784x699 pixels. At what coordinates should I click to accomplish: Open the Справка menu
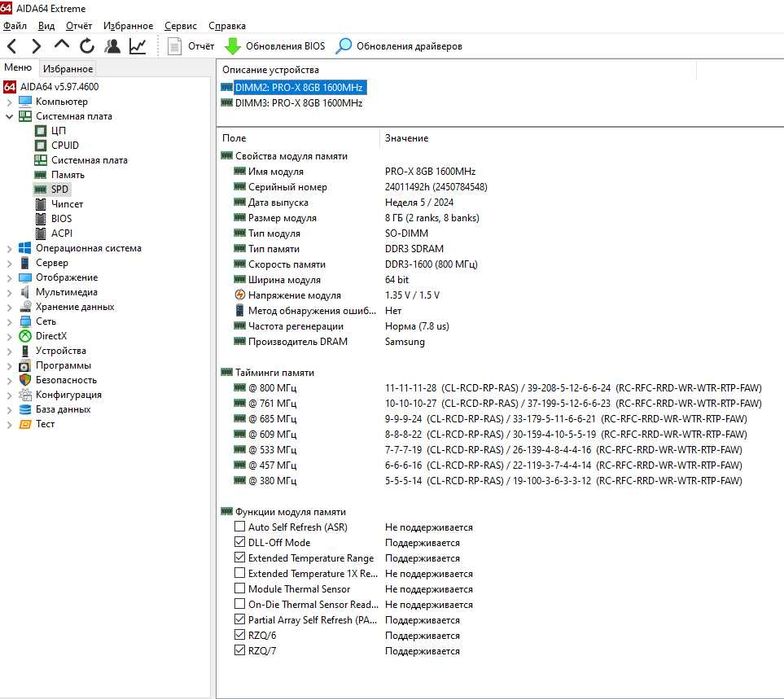coord(227,26)
